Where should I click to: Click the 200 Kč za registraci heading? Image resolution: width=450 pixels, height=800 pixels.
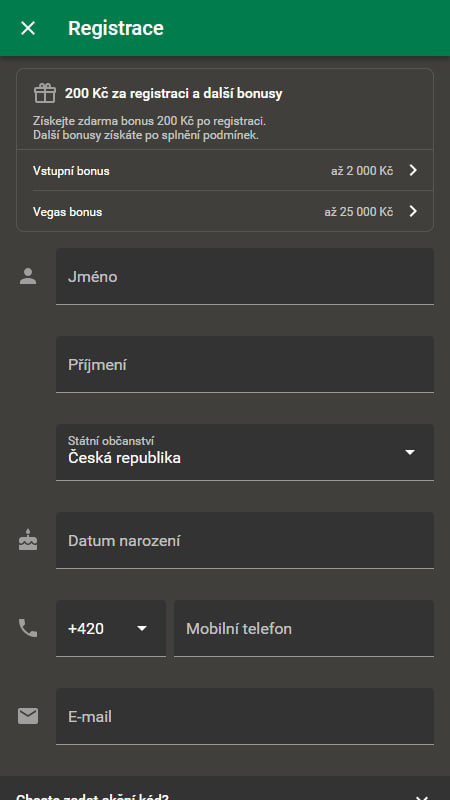(173, 93)
